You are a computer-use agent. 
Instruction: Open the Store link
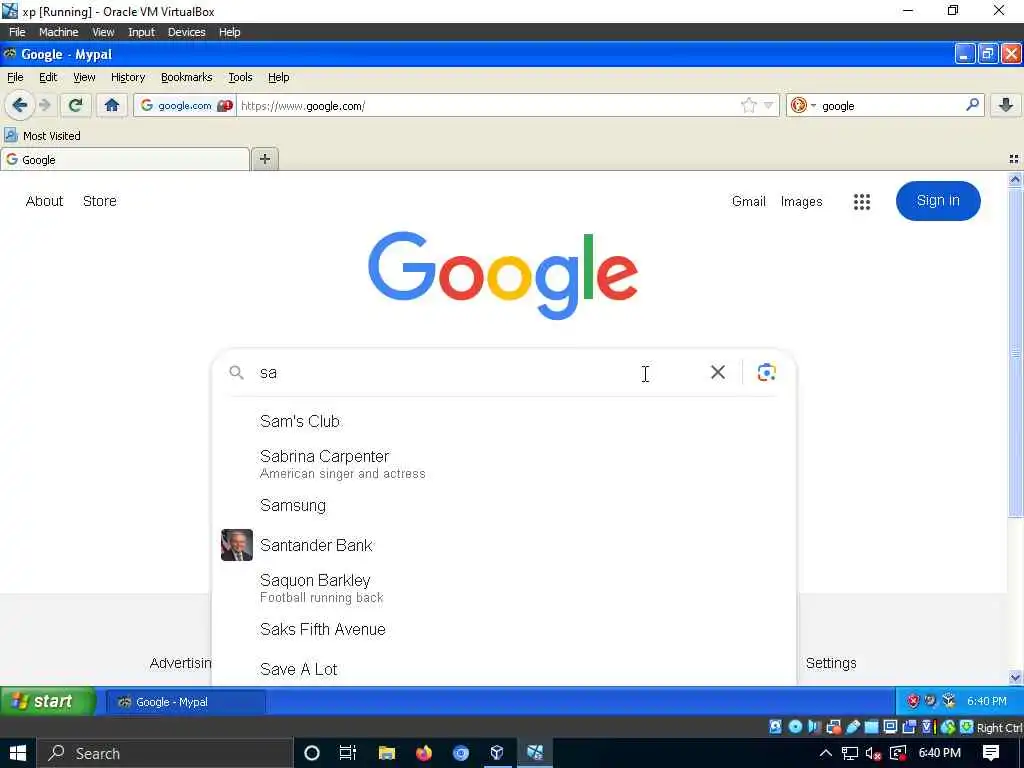click(100, 201)
